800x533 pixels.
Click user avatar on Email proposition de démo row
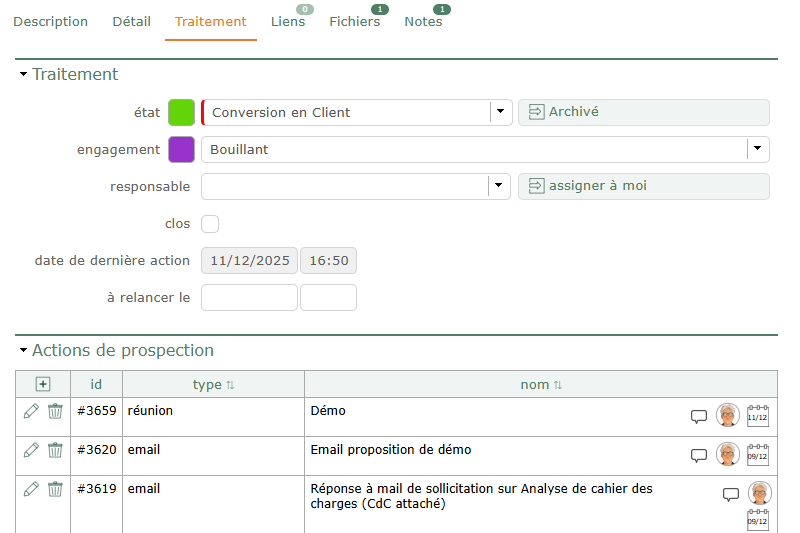[728, 454]
